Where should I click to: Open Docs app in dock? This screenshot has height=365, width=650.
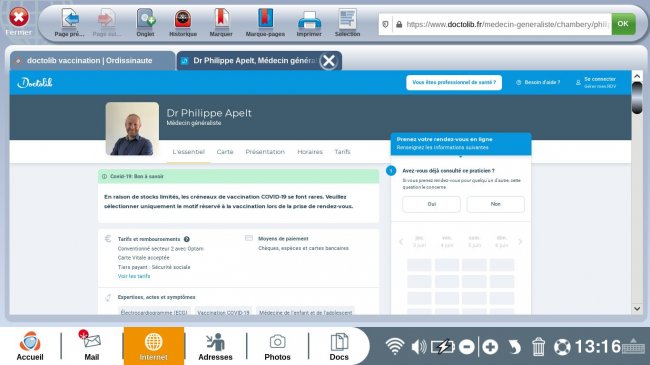point(339,346)
